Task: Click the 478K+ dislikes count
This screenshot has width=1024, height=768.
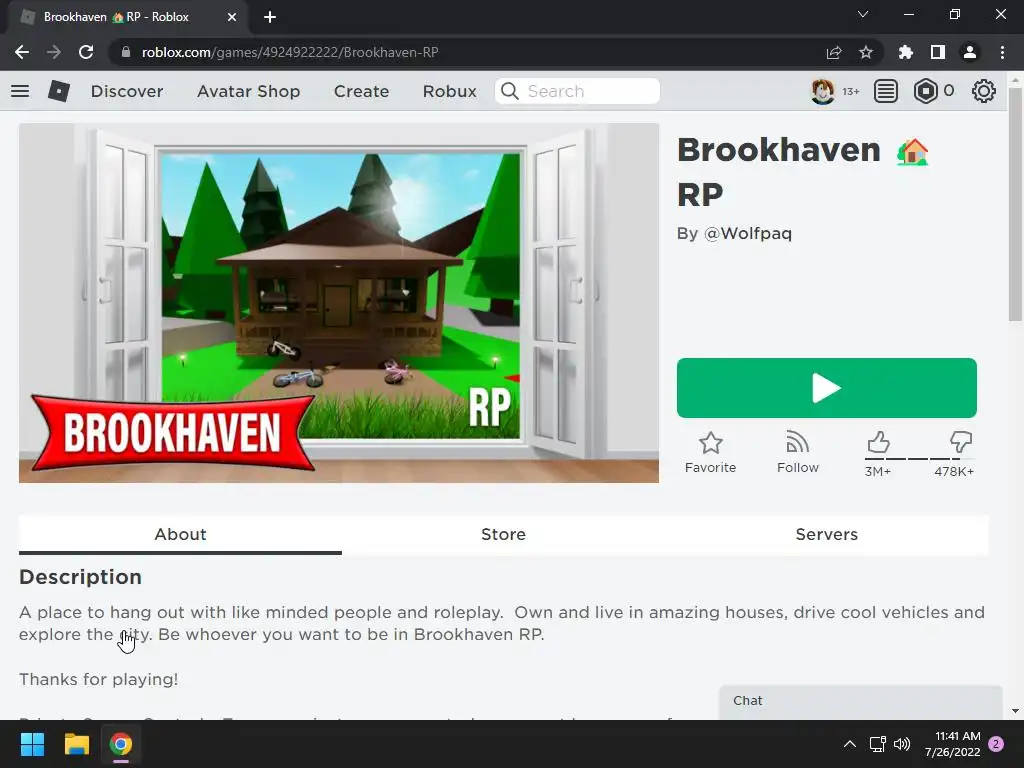Action: 954,472
